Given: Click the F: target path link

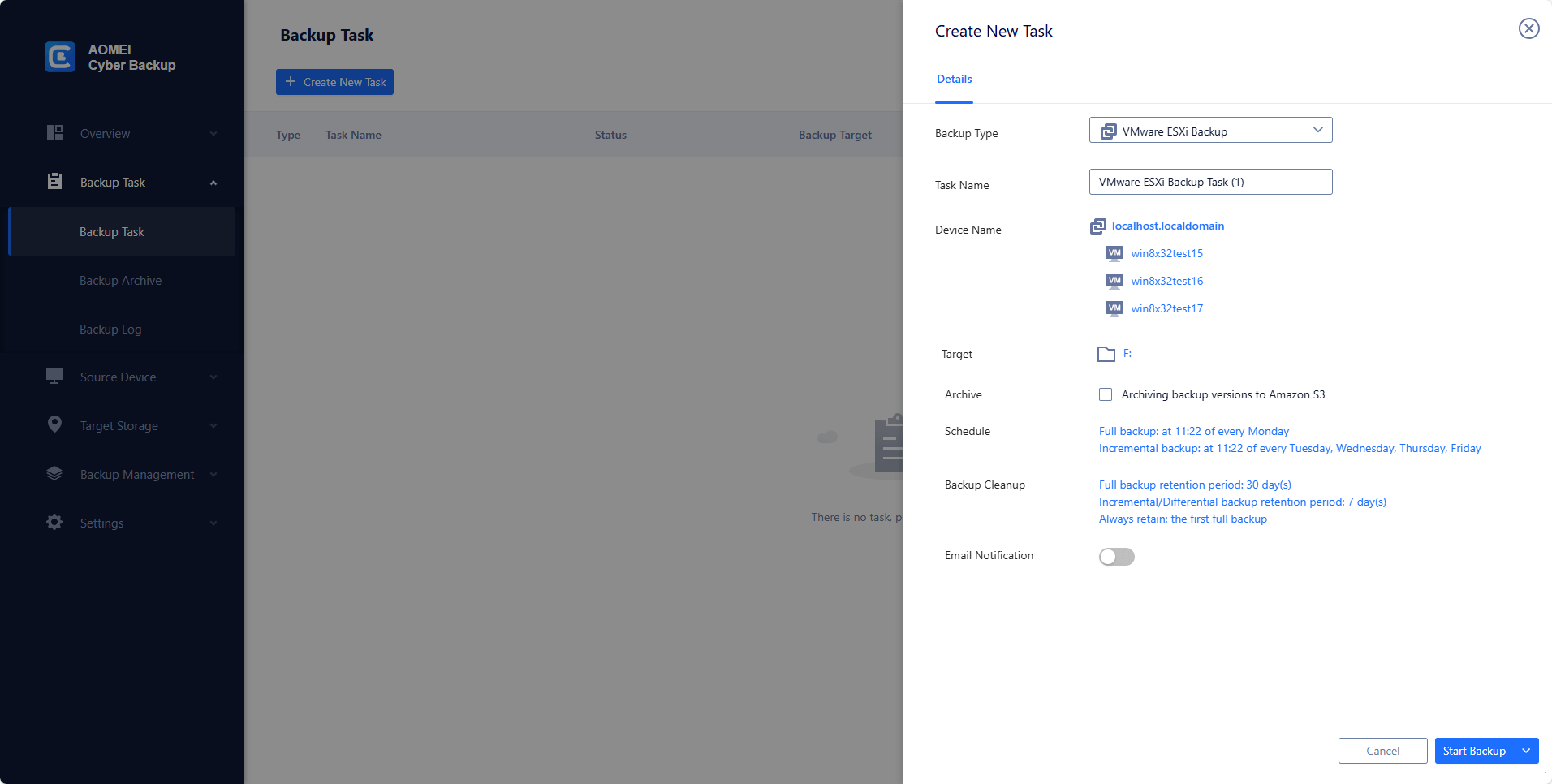Looking at the screenshot, I should point(1127,354).
